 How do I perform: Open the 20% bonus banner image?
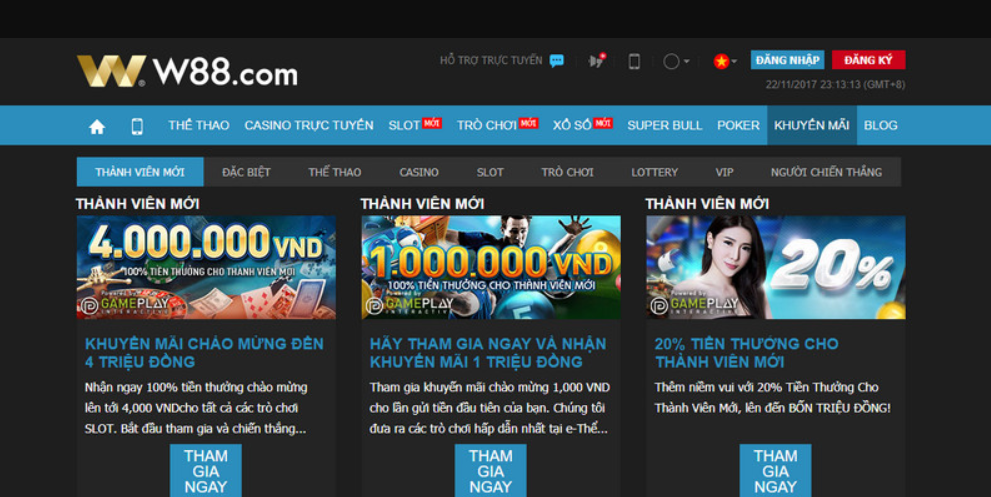[775, 267]
